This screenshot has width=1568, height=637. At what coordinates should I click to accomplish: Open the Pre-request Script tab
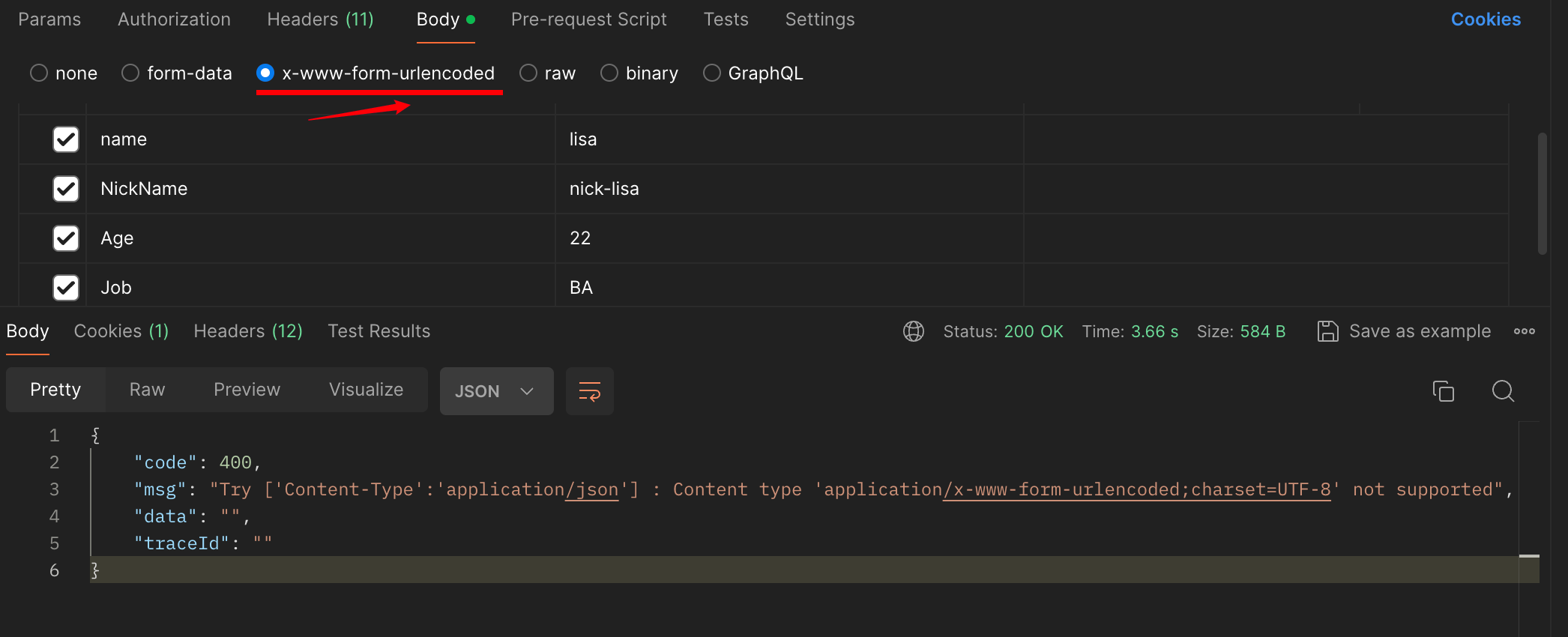588,19
